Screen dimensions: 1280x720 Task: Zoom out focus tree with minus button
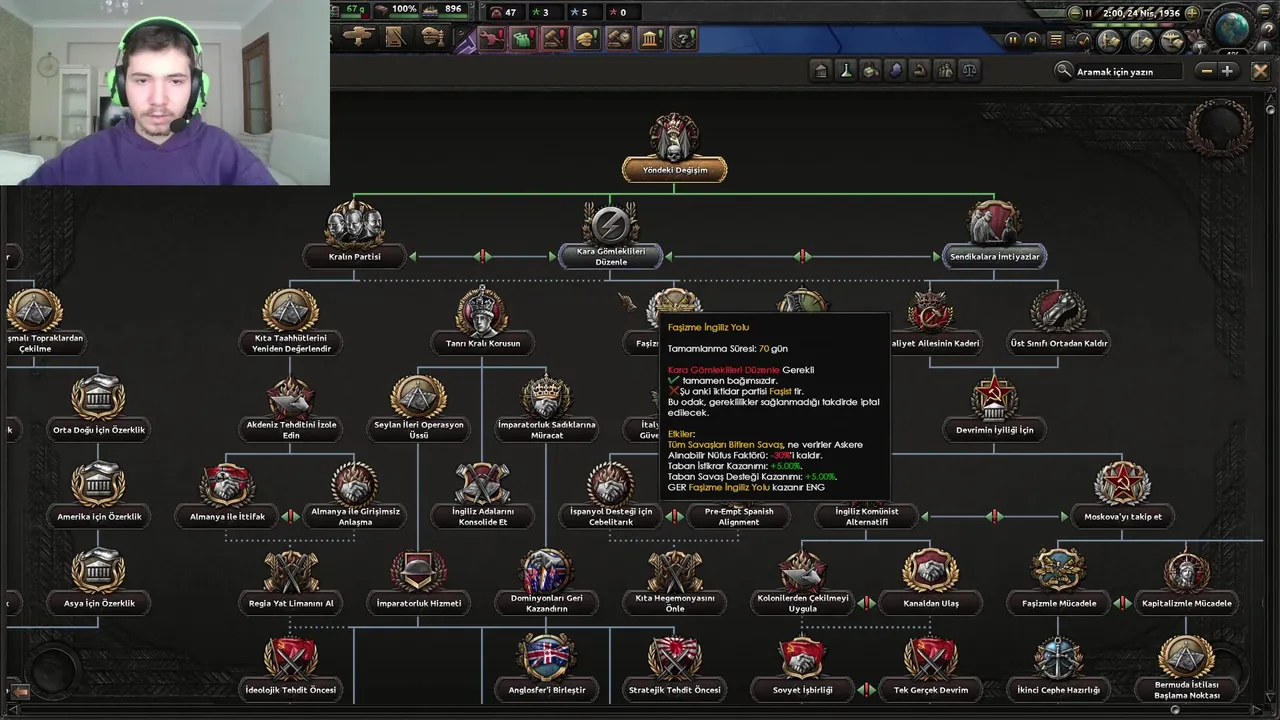pos(1207,71)
